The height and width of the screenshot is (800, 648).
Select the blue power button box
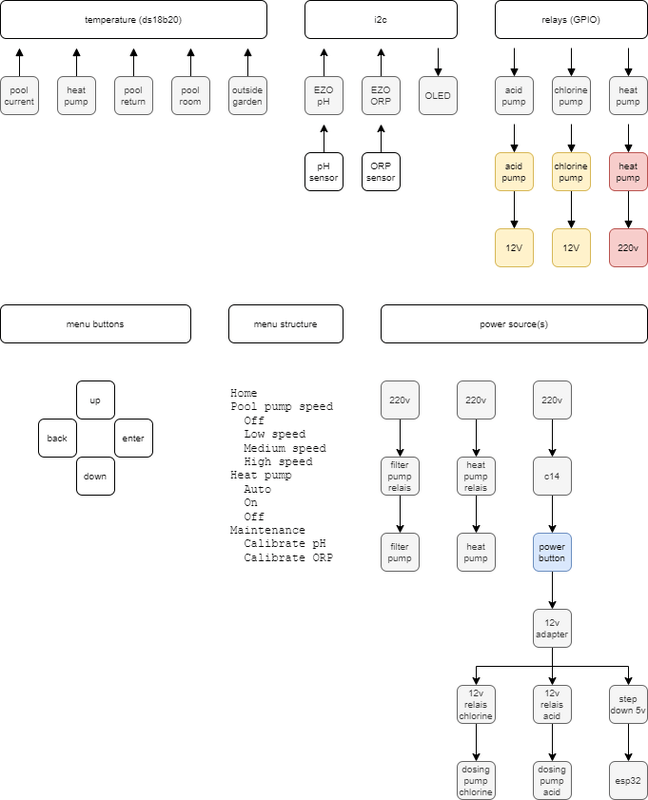click(552, 552)
